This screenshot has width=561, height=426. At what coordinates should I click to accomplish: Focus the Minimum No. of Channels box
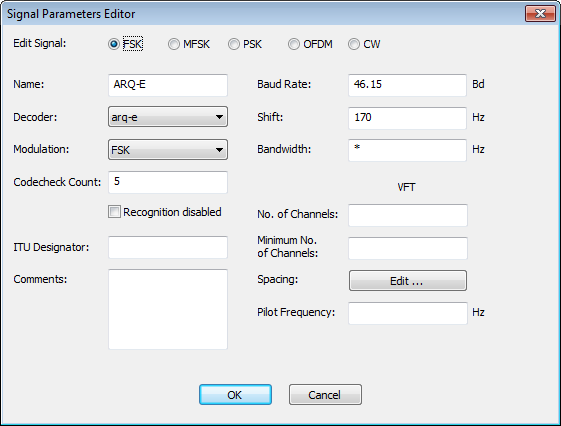click(408, 248)
